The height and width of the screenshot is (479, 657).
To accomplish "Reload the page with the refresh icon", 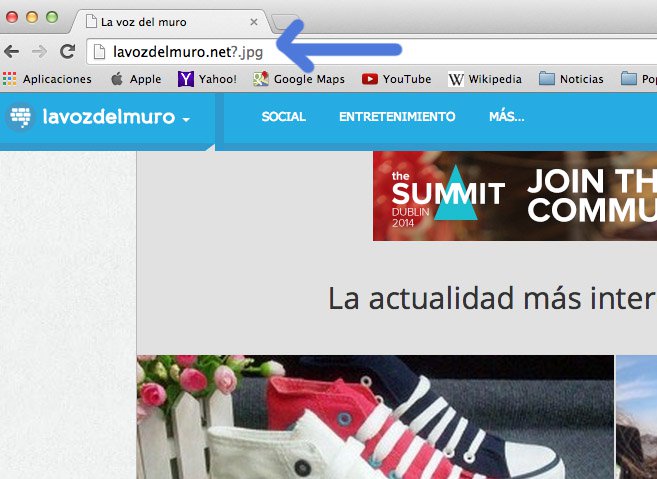I will [67, 51].
